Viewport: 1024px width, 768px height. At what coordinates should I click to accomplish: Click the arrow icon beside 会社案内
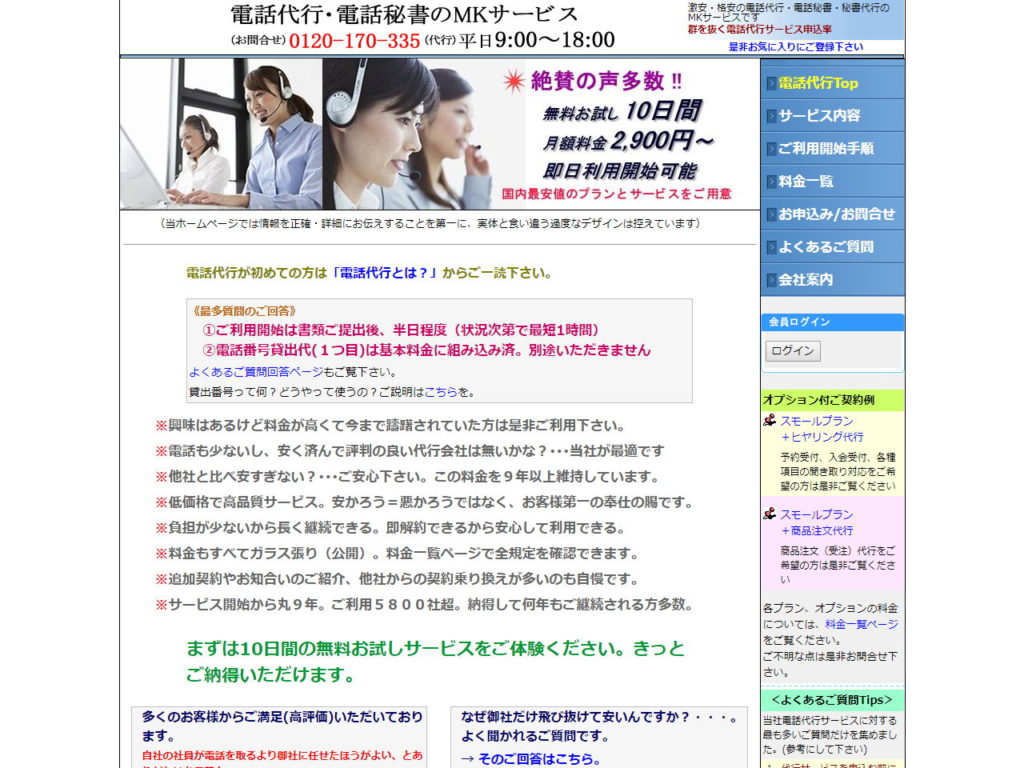click(x=770, y=280)
